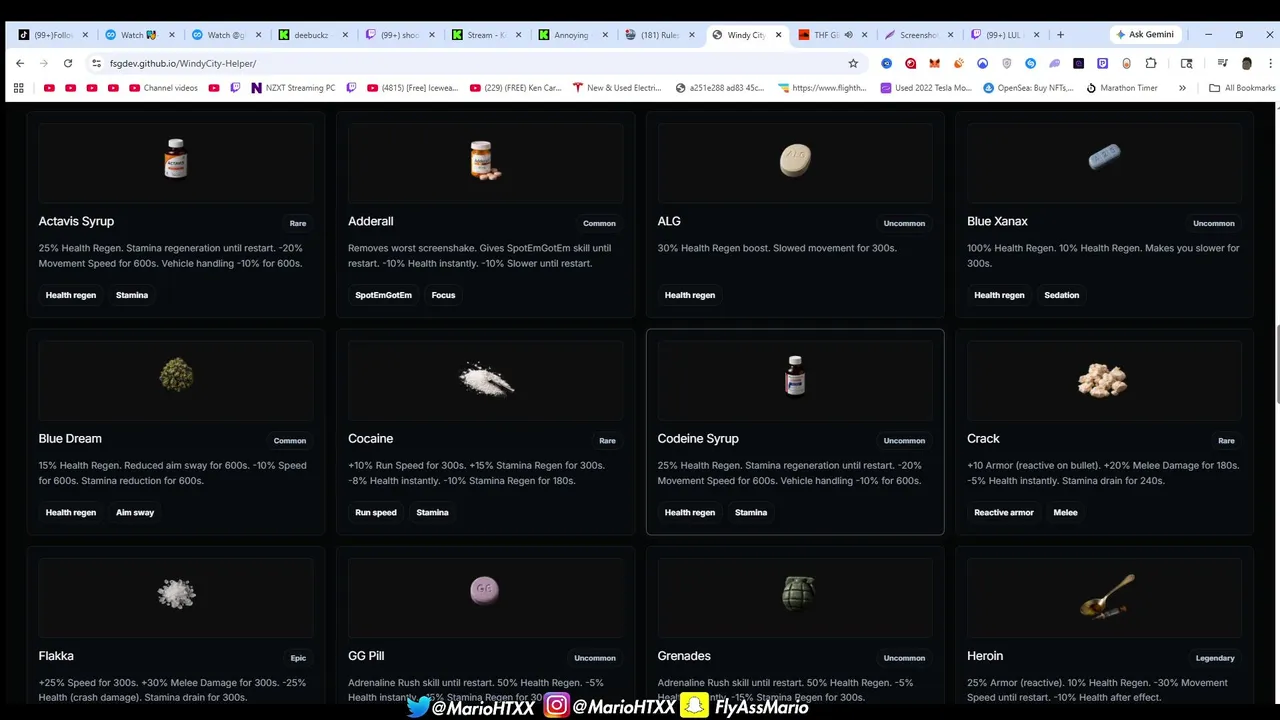1280x720 pixels.
Task: Click the pink GG Pill image
Action: point(485,590)
